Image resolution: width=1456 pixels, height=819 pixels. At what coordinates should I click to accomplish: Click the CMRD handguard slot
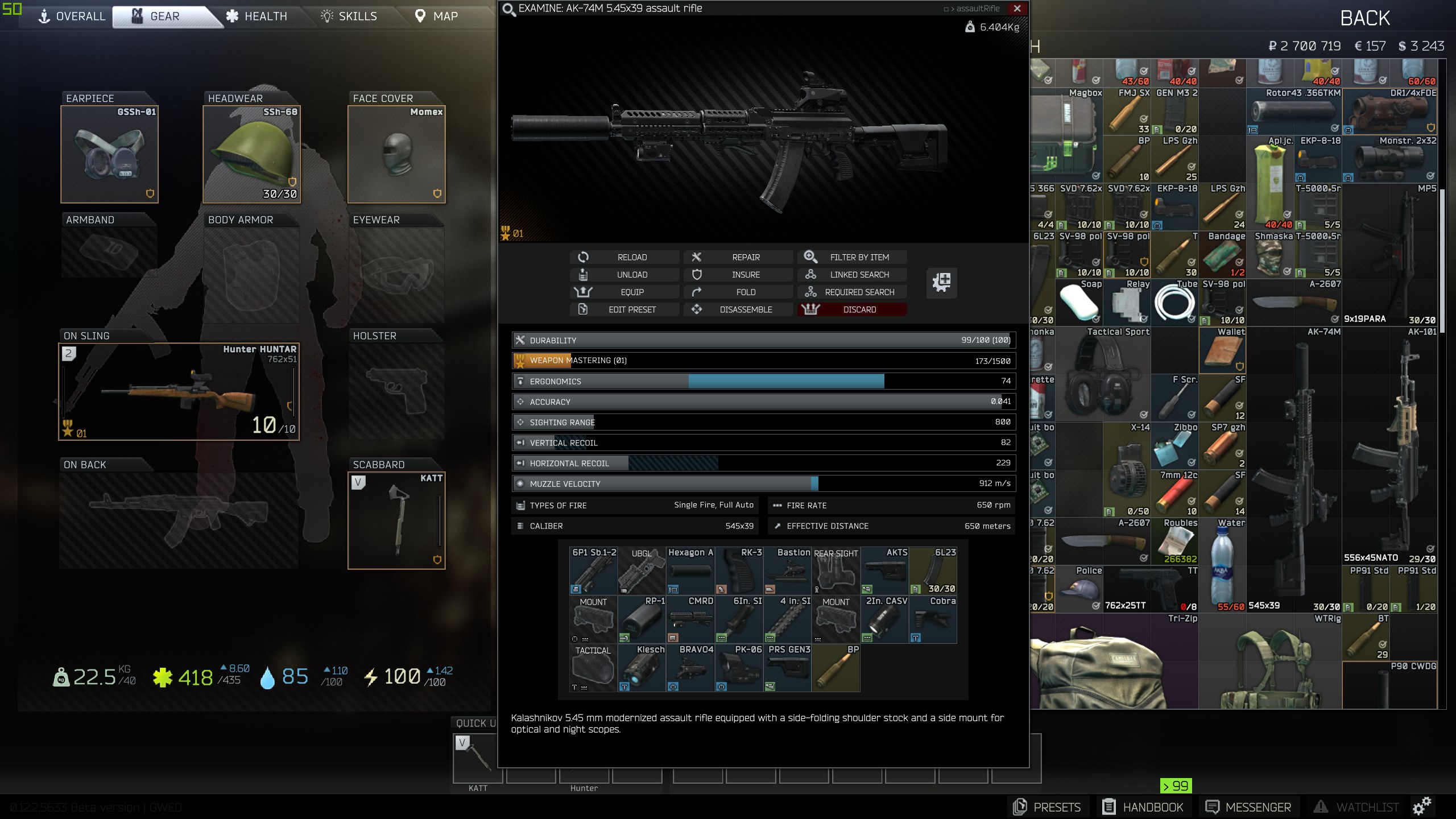(x=690, y=619)
